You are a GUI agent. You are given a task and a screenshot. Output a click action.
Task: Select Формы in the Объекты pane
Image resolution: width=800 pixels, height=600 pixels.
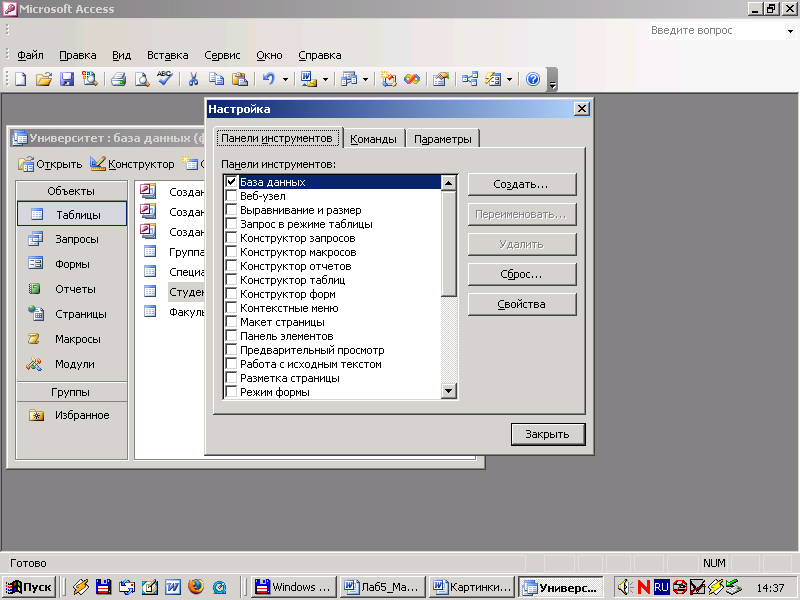(x=72, y=264)
